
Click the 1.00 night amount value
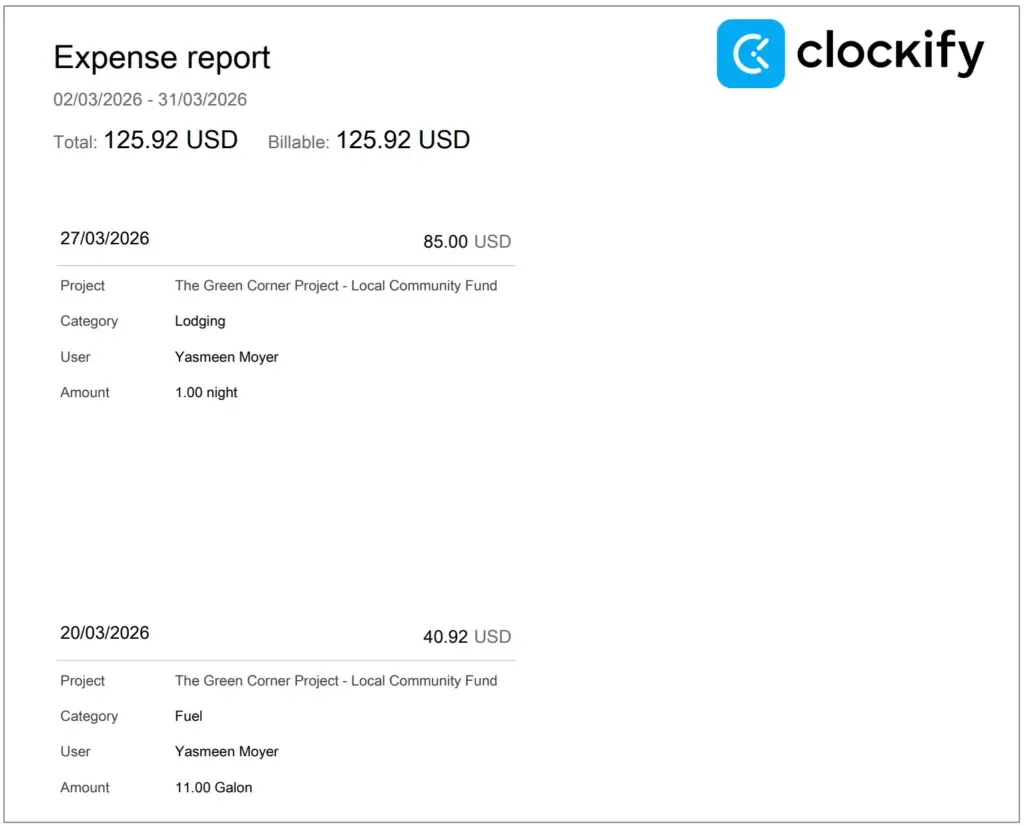coord(206,392)
